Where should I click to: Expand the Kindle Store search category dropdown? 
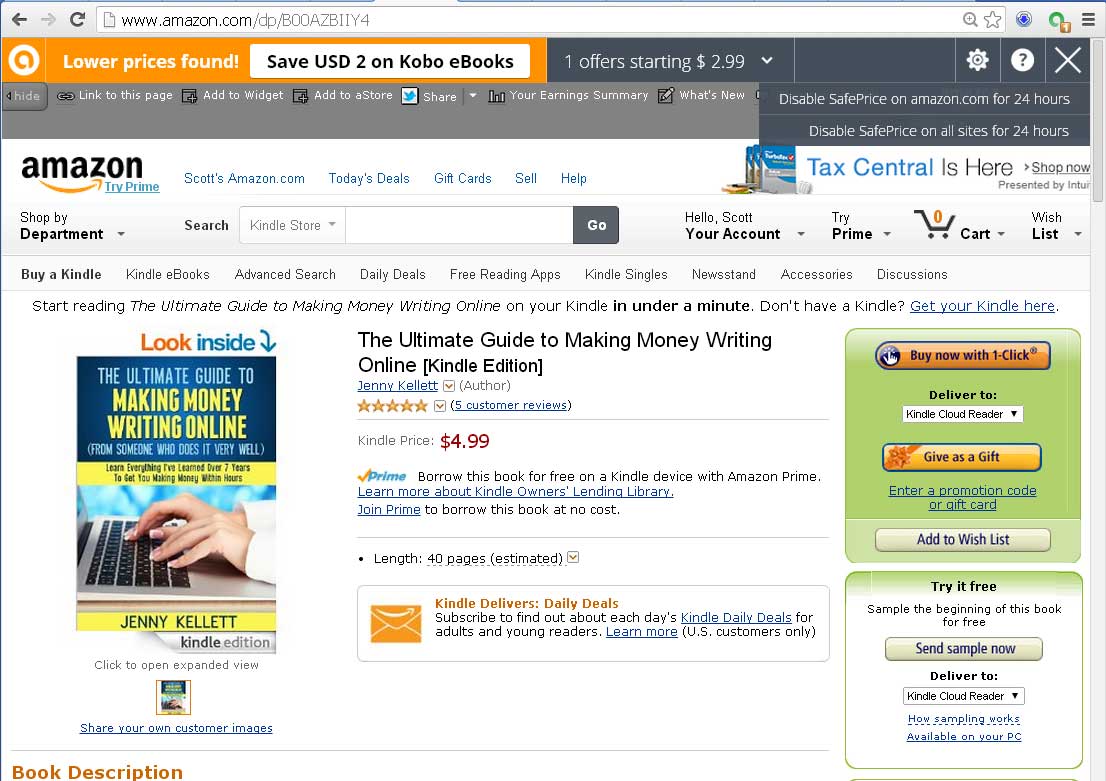pos(292,226)
